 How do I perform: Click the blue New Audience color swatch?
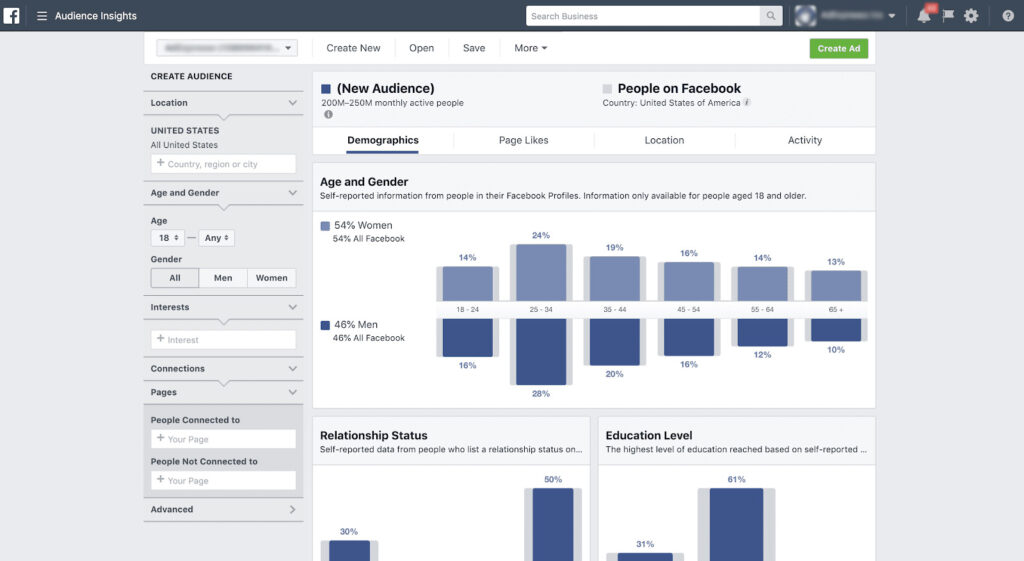[326, 89]
